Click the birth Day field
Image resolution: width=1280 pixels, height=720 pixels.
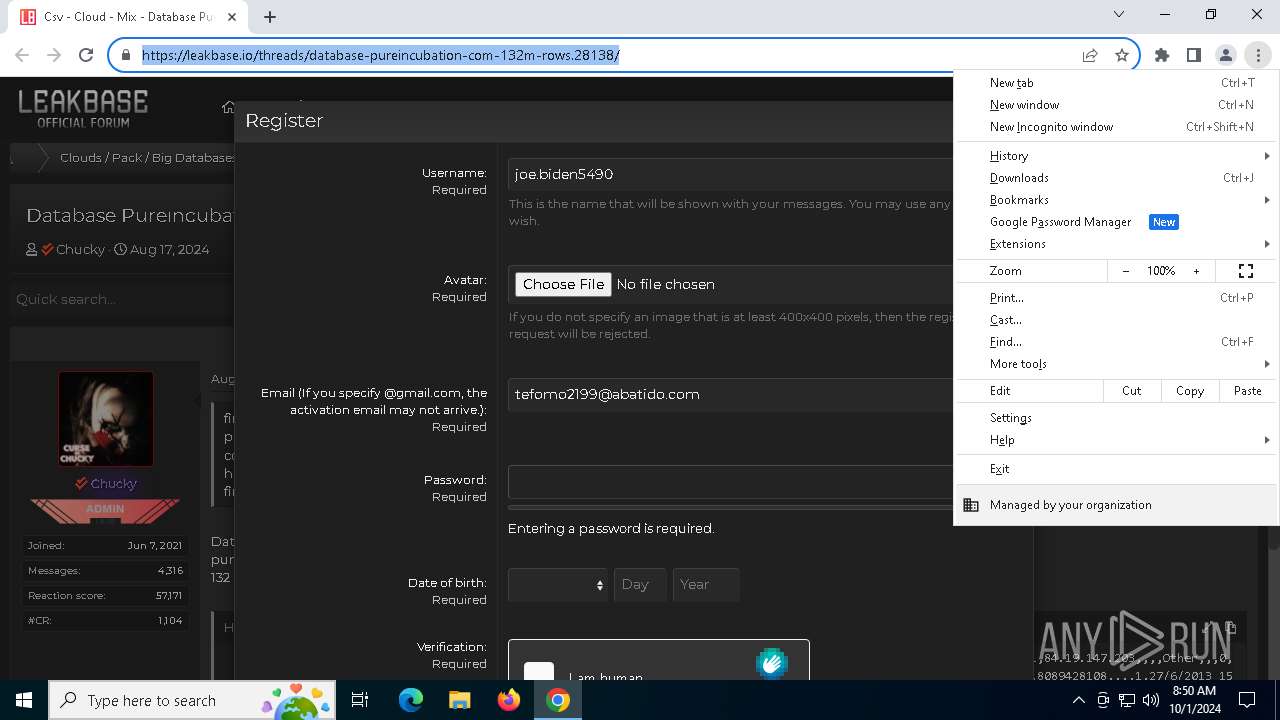click(x=640, y=585)
